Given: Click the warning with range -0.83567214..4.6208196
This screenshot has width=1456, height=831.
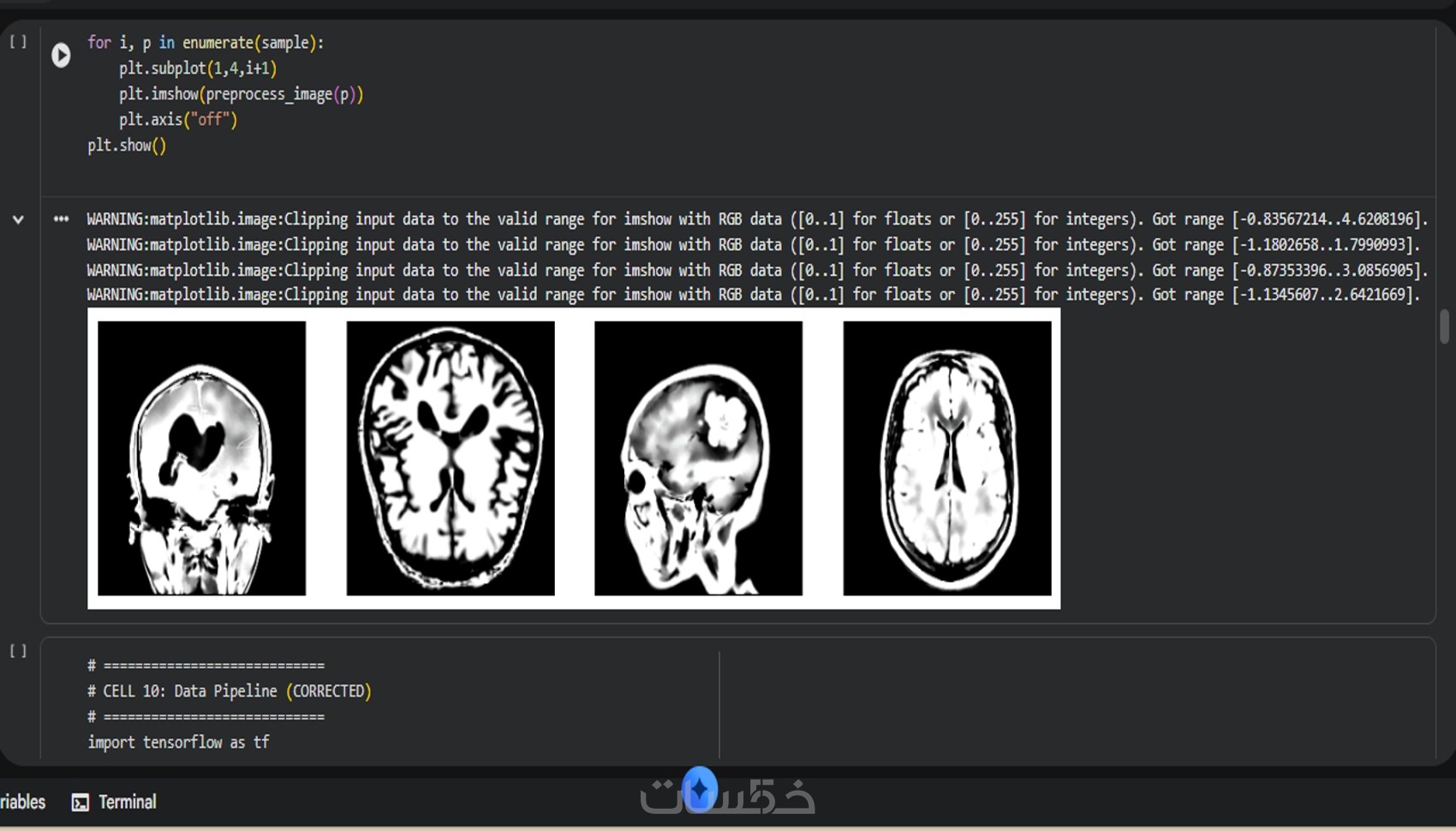Looking at the screenshot, I should coord(757,219).
